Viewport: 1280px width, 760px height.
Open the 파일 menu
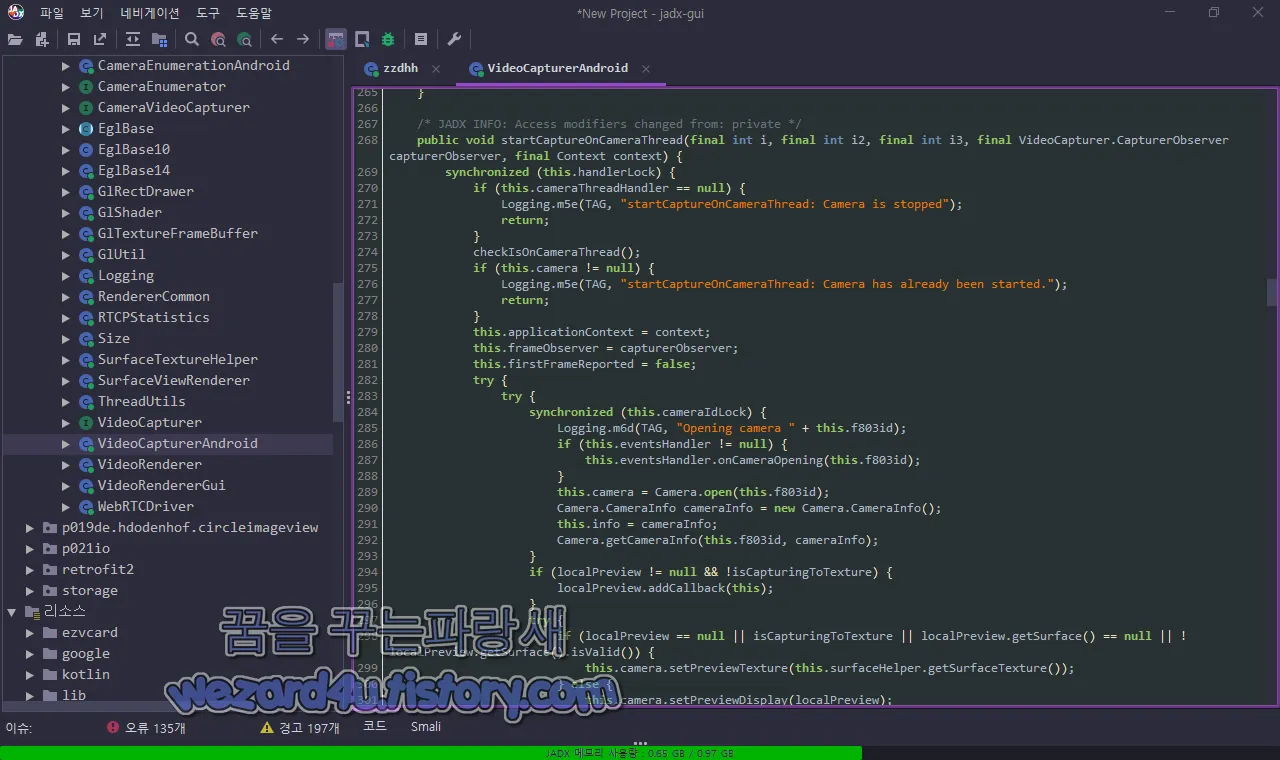pyautogui.click(x=52, y=13)
